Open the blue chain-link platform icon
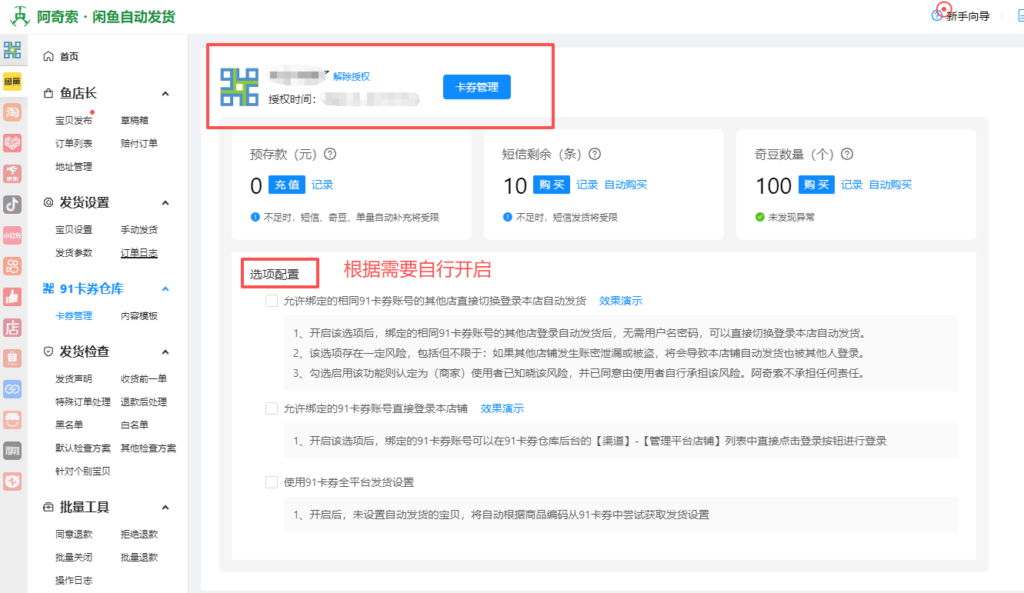The image size is (1024, 593). 12,389
